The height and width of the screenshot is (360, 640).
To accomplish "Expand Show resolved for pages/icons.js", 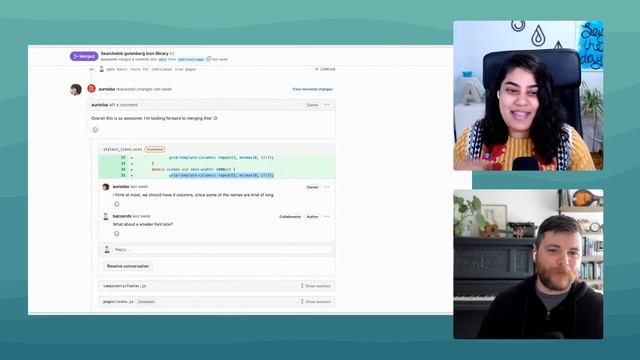I will point(315,302).
